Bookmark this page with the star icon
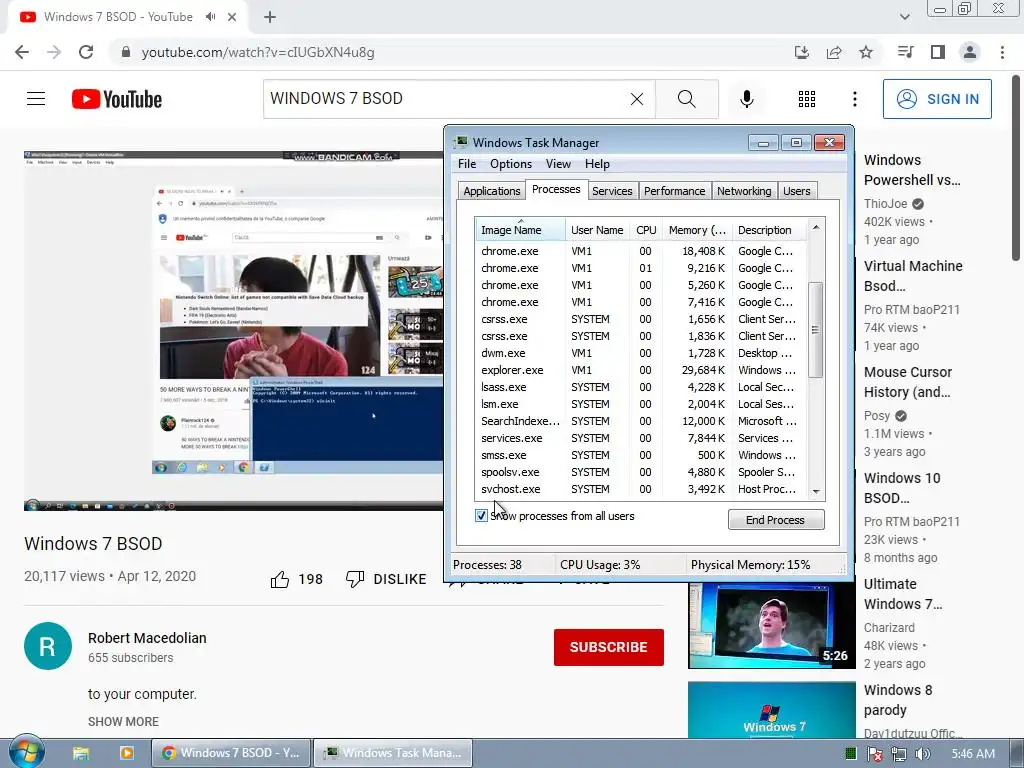1024x768 pixels. pyautogui.click(x=866, y=52)
